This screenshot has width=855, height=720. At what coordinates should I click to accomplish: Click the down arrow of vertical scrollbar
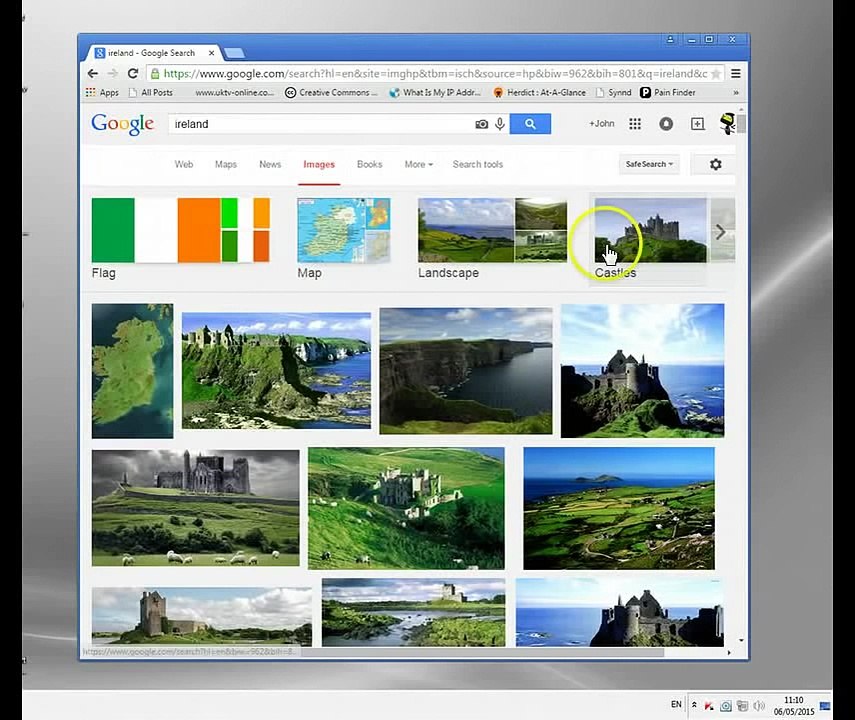(741, 640)
